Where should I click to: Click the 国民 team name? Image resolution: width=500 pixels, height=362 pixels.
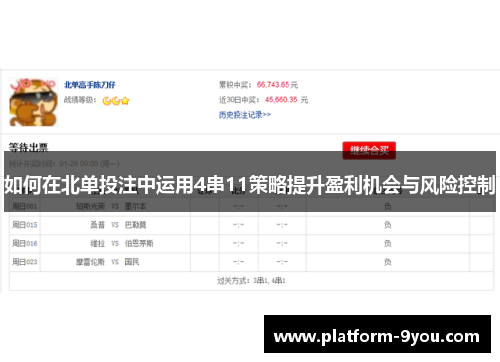[x=132, y=262]
